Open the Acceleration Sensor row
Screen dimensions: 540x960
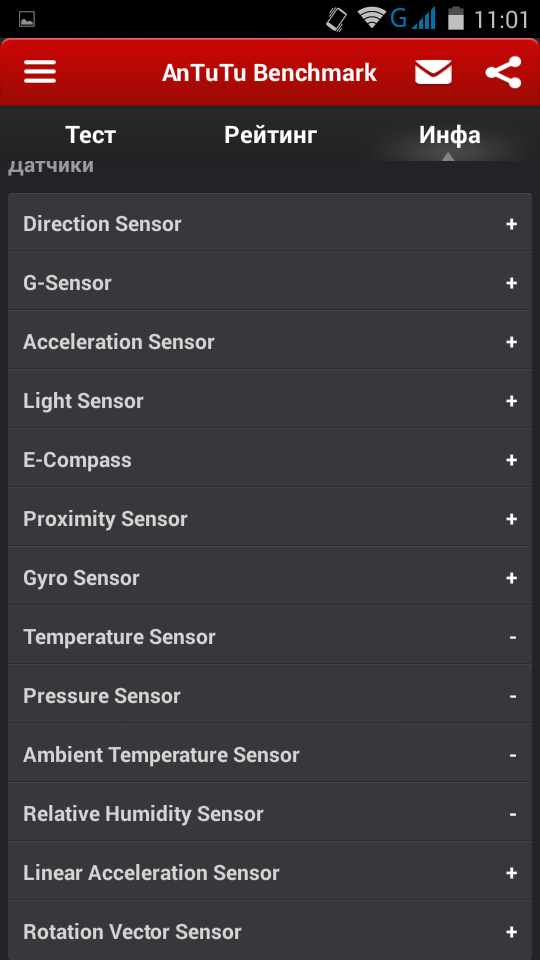[x=270, y=342]
